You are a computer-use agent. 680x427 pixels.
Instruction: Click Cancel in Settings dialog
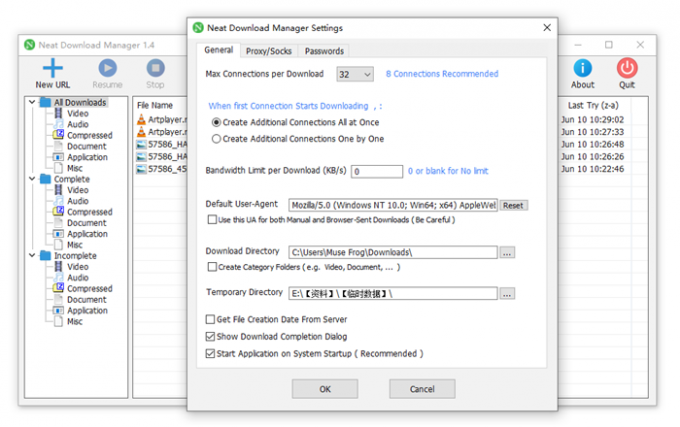(422, 389)
